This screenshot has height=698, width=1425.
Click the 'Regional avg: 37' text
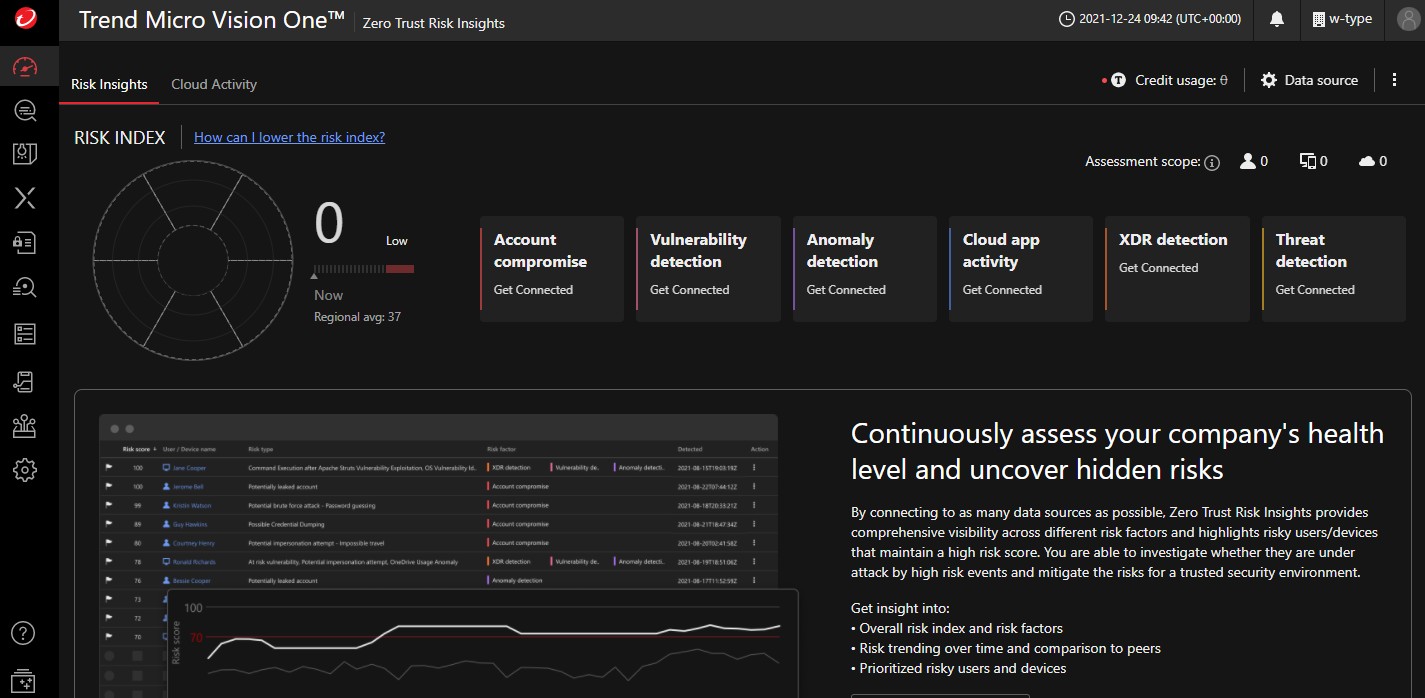(x=357, y=317)
